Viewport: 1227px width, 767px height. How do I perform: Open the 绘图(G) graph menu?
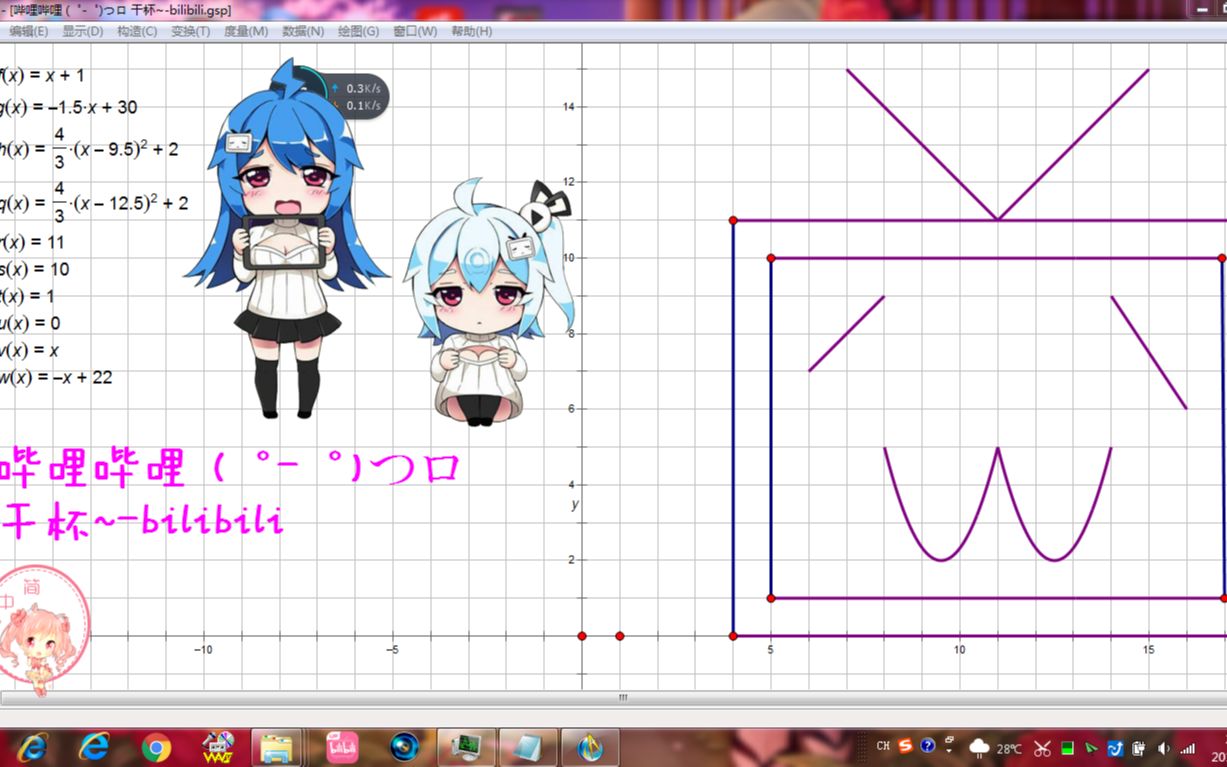point(358,31)
